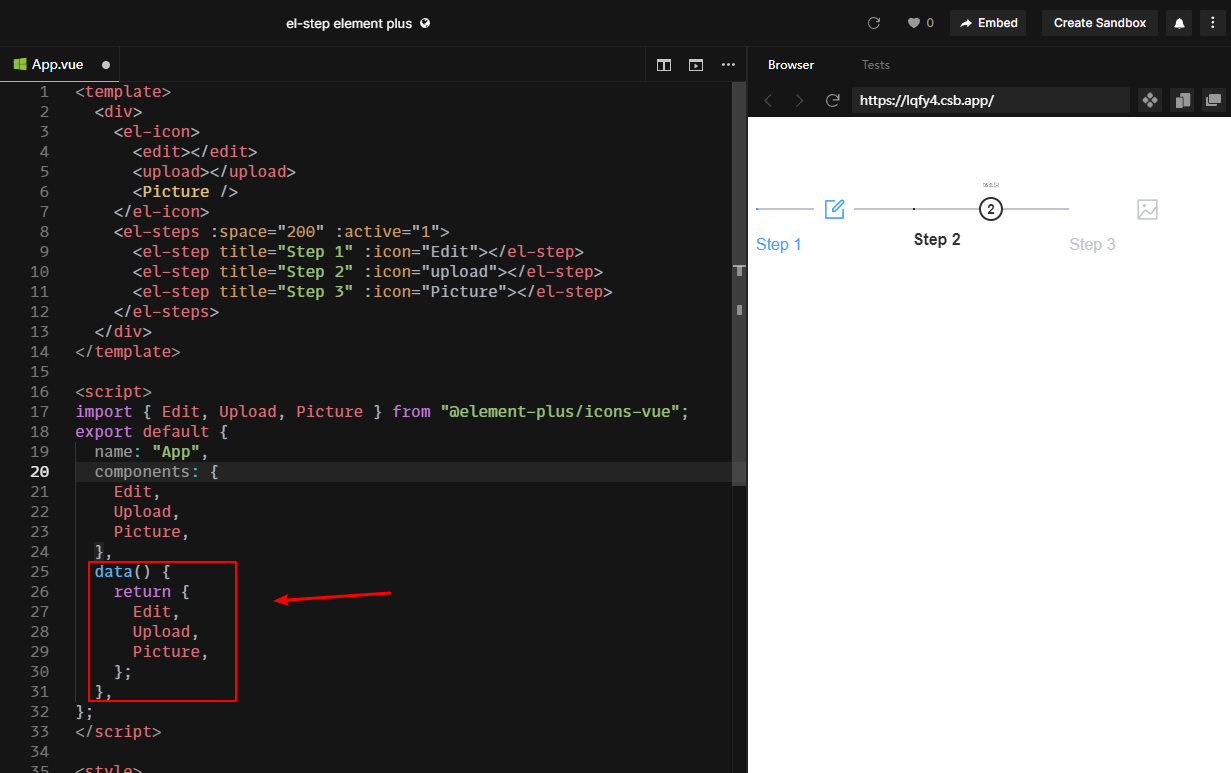Click the Step 1 el-step code line
The width and height of the screenshot is (1231, 773).
click(x=358, y=251)
